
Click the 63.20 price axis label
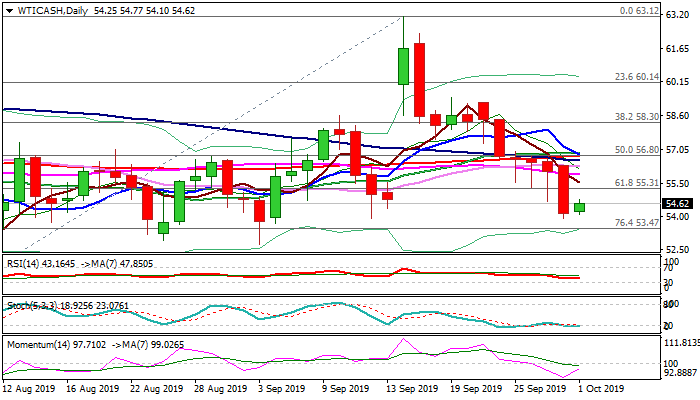677,15
